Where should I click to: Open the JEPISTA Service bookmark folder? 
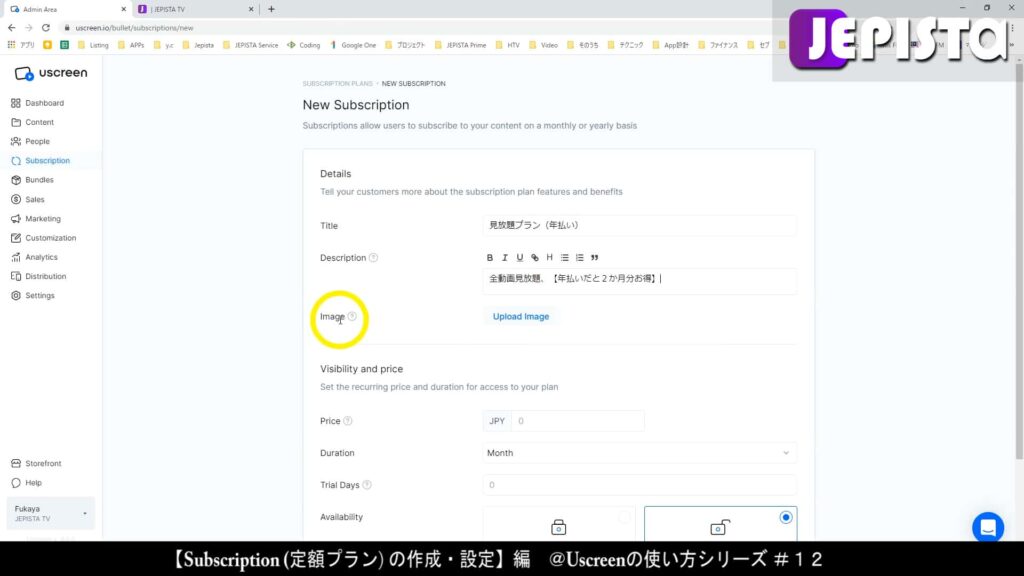coord(251,45)
